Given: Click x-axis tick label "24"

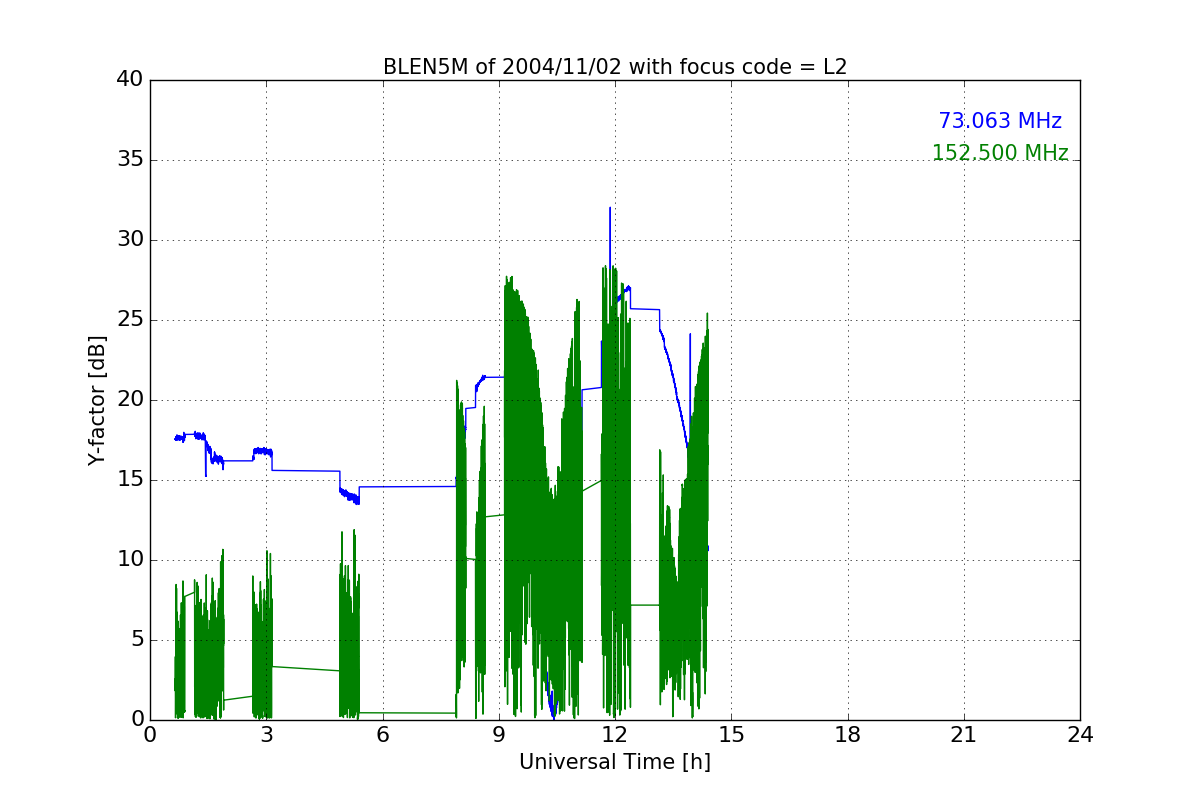Looking at the screenshot, I should 1080,735.
